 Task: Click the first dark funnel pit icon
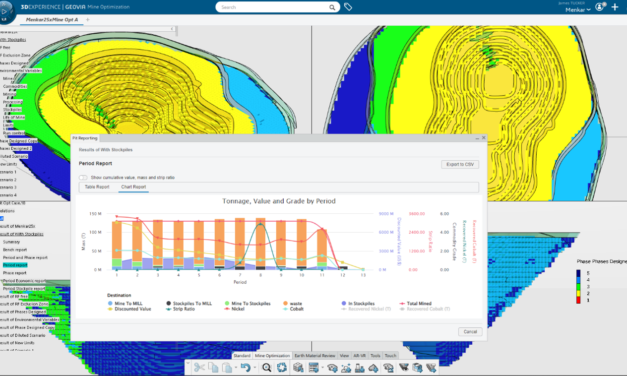403,367
